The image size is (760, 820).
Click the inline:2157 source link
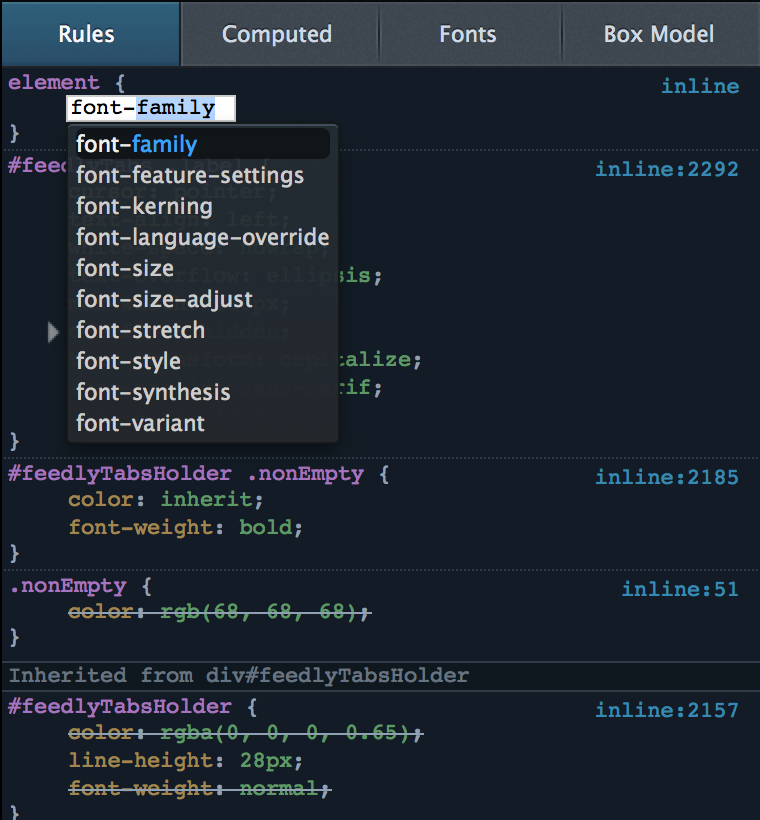tap(666, 711)
